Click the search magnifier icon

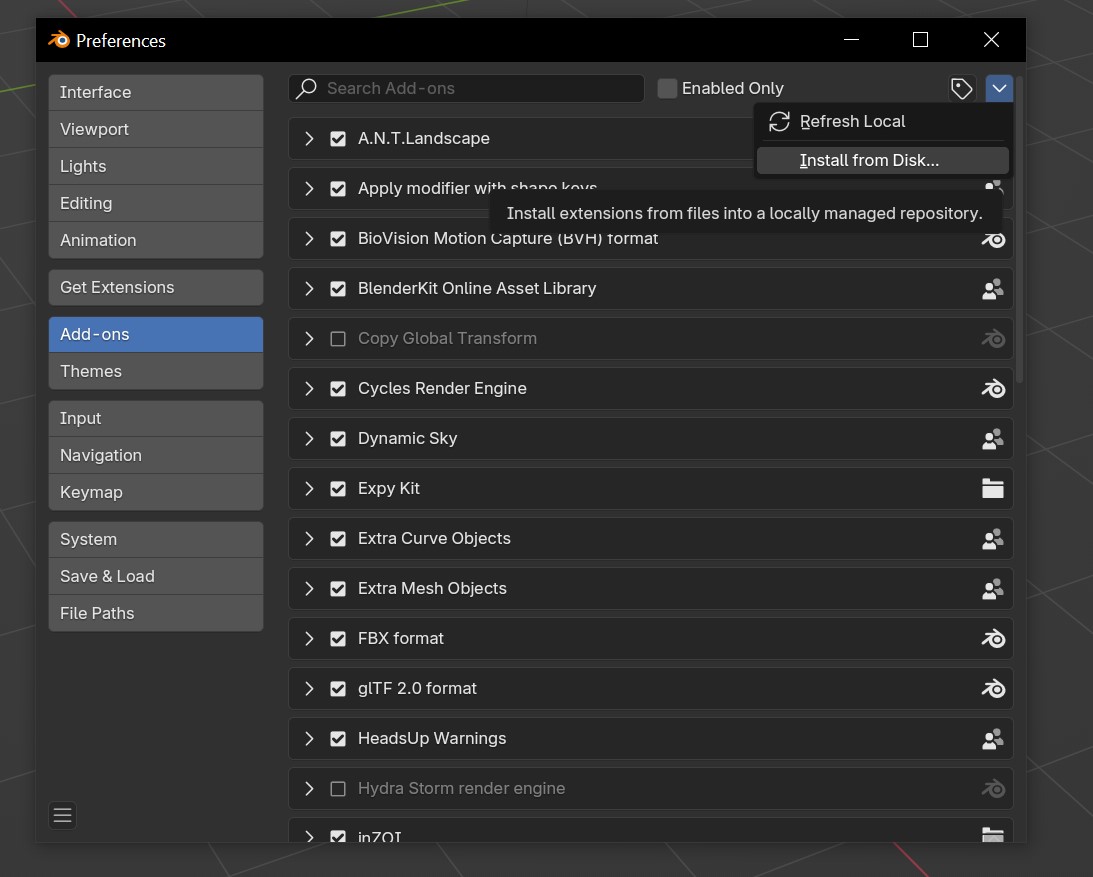pyautogui.click(x=306, y=89)
